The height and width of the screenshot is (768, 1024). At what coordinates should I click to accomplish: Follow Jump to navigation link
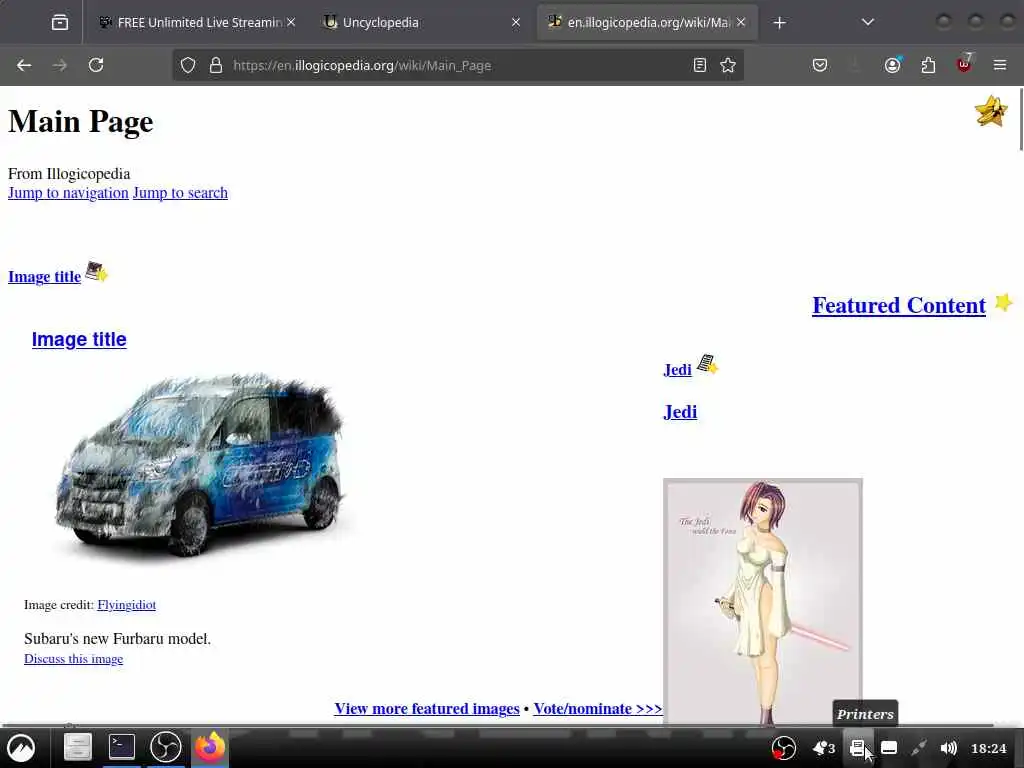(68, 193)
